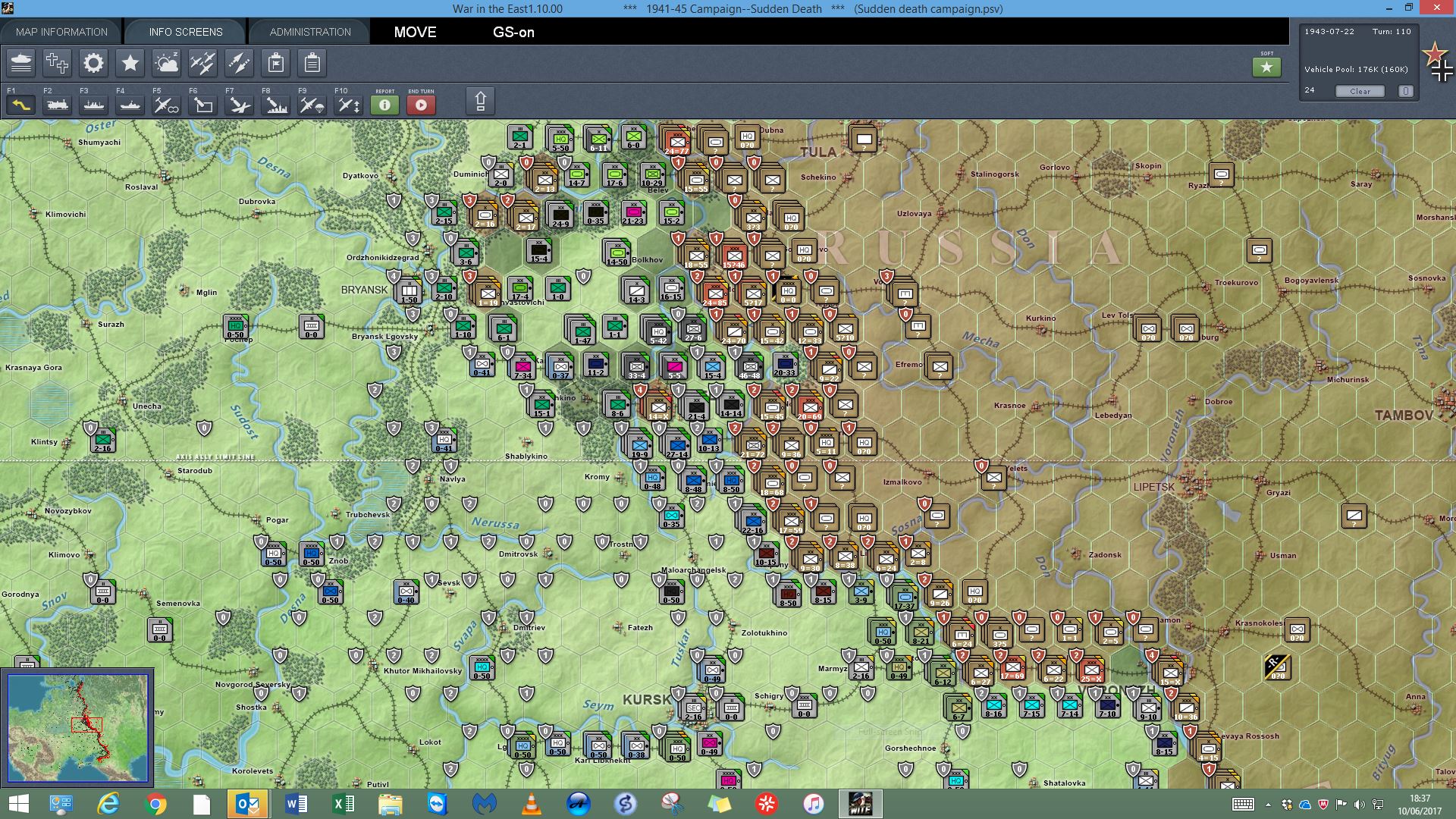Open the green Report info button
This screenshot has width=1456, height=819.
pos(384,105)
